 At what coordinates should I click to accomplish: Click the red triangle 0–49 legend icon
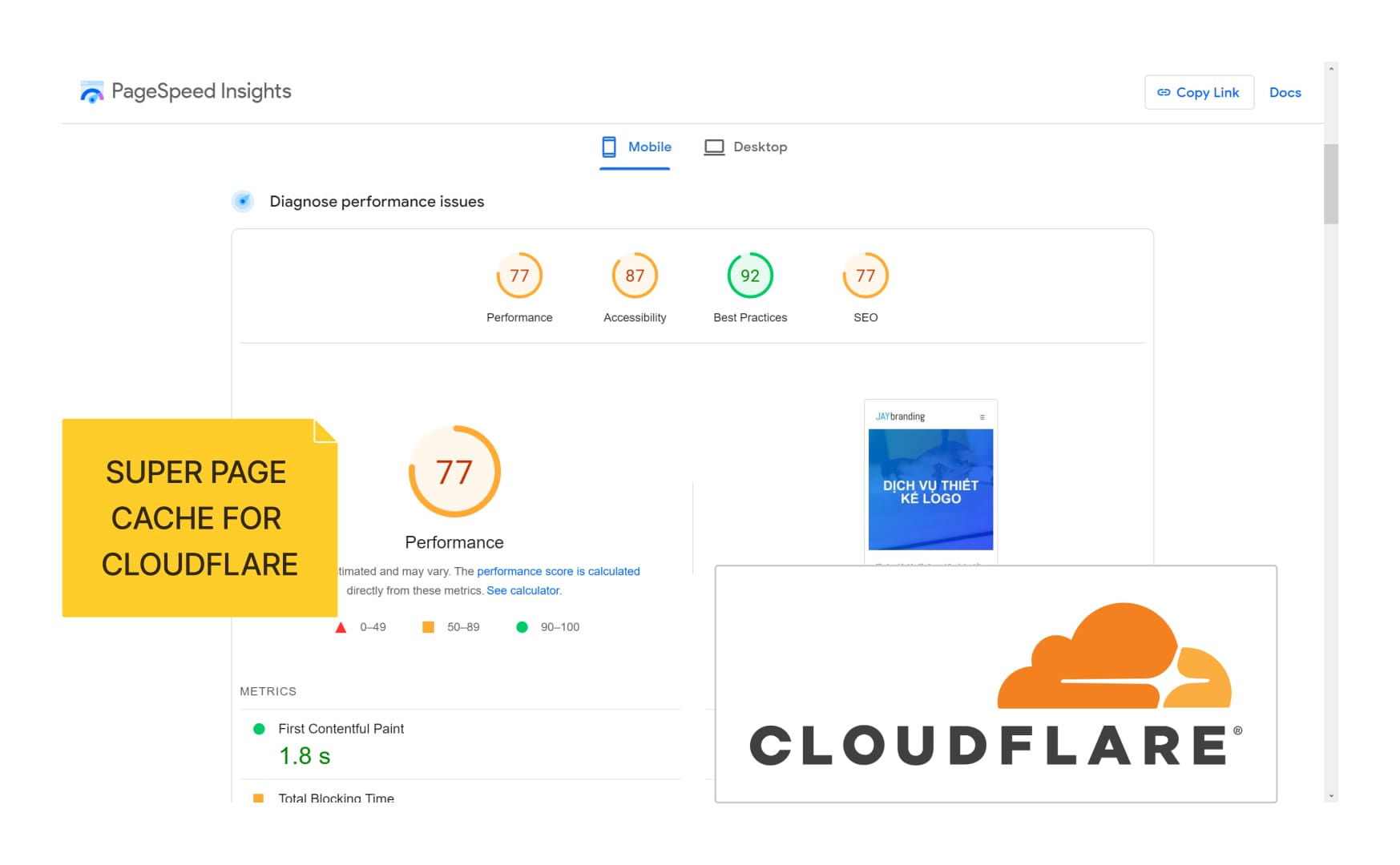pyautogui.click(x=341, y=628)
